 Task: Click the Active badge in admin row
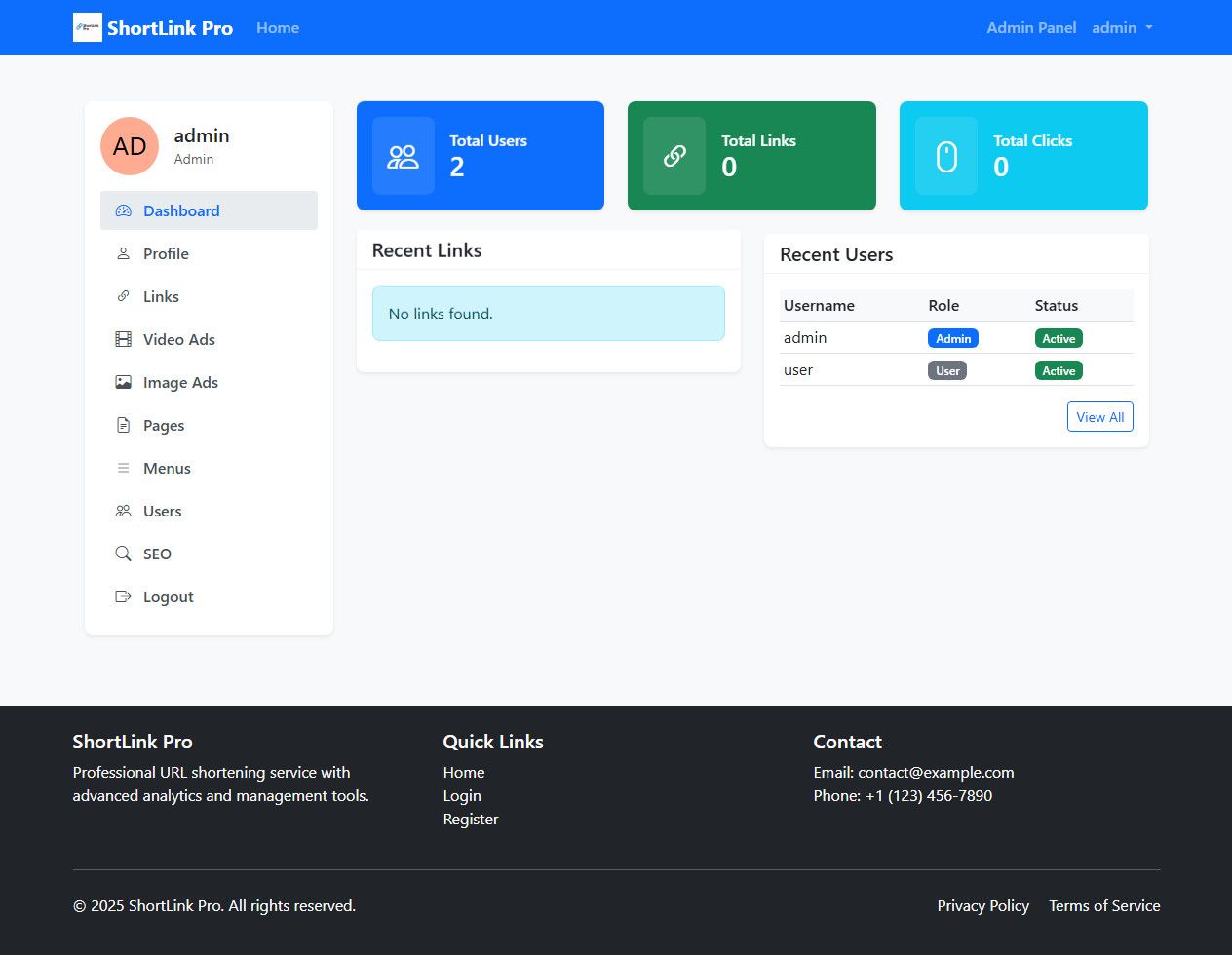coord(1059,338)
